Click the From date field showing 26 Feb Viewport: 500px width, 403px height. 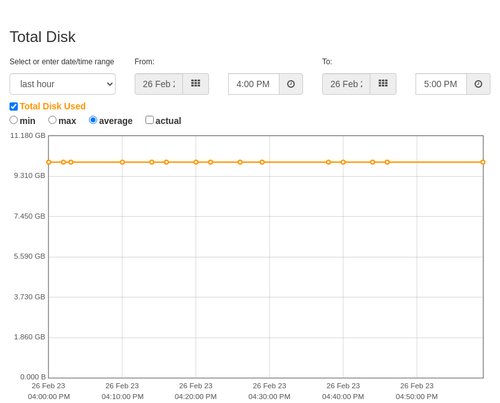tap(159, 84)
